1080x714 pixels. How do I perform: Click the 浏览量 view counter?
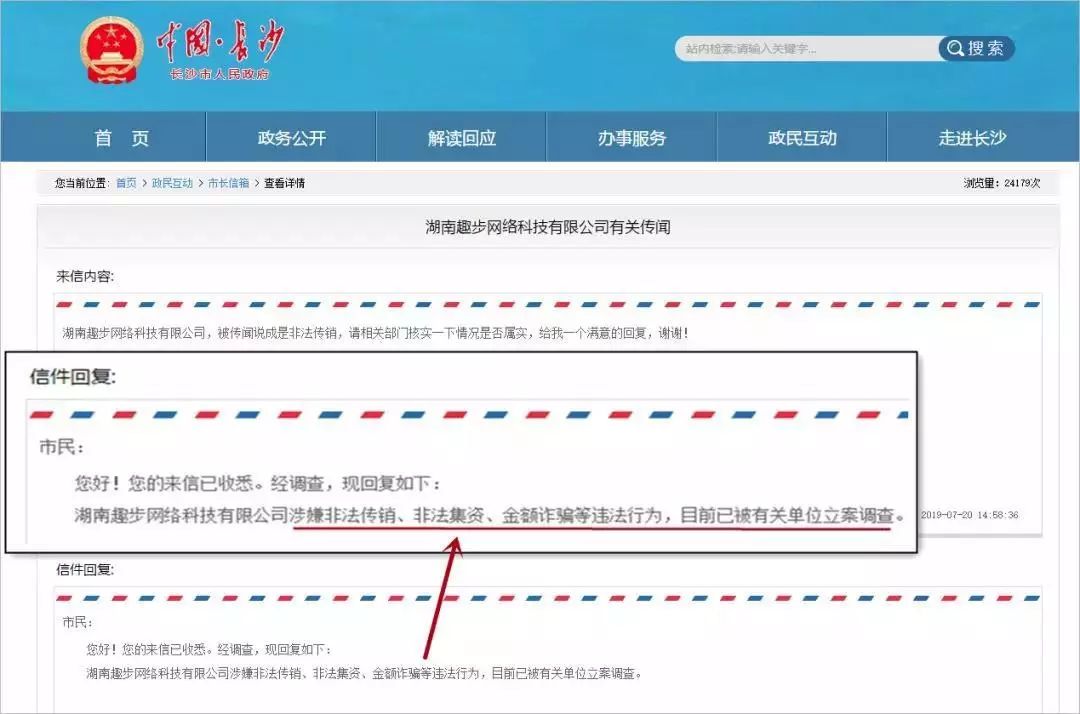click(1001, 183)
